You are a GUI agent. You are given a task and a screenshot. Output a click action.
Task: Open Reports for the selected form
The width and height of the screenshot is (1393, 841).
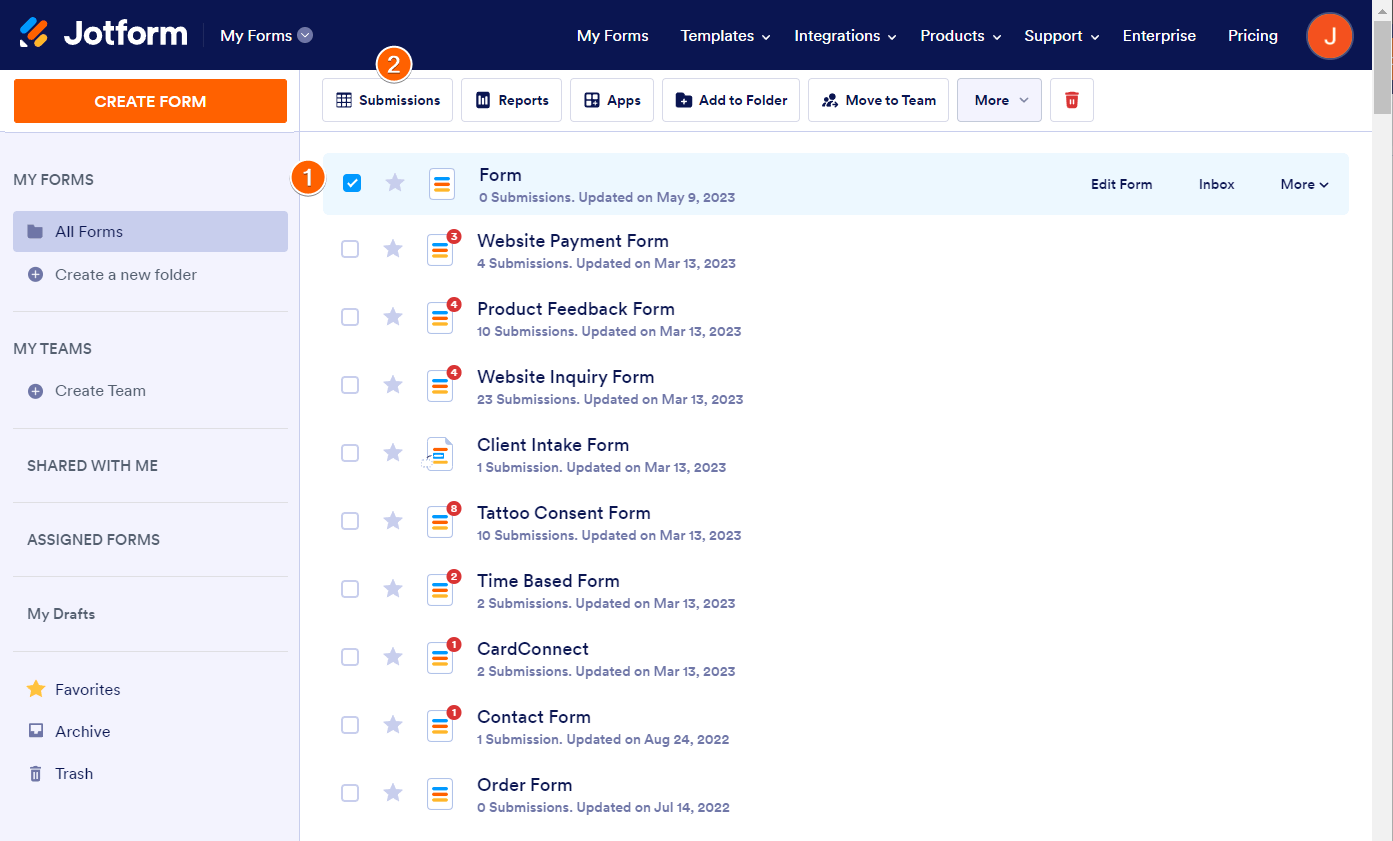[x=511, y=100]
